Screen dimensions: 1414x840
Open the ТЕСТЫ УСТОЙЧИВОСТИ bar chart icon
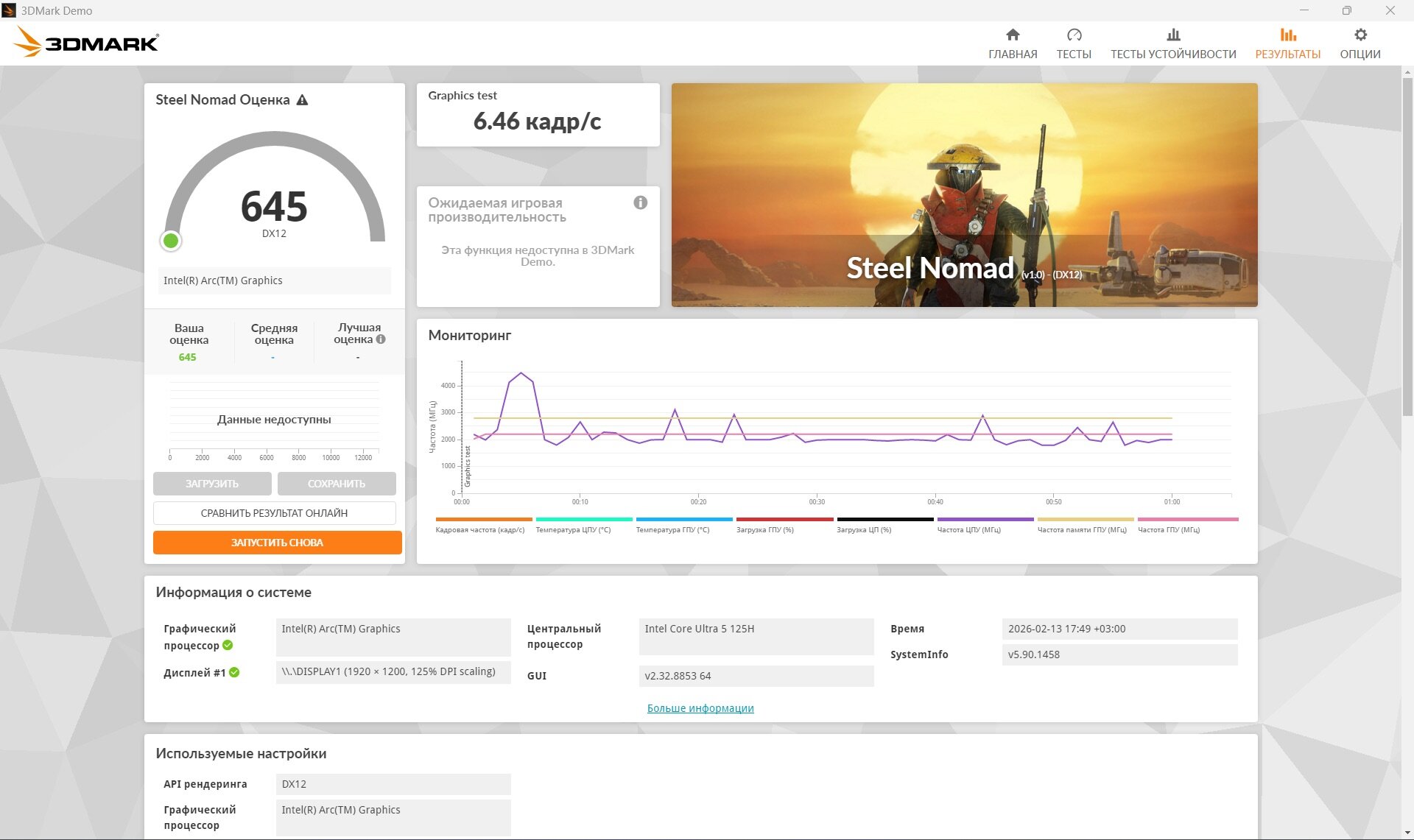point(1173,35)
